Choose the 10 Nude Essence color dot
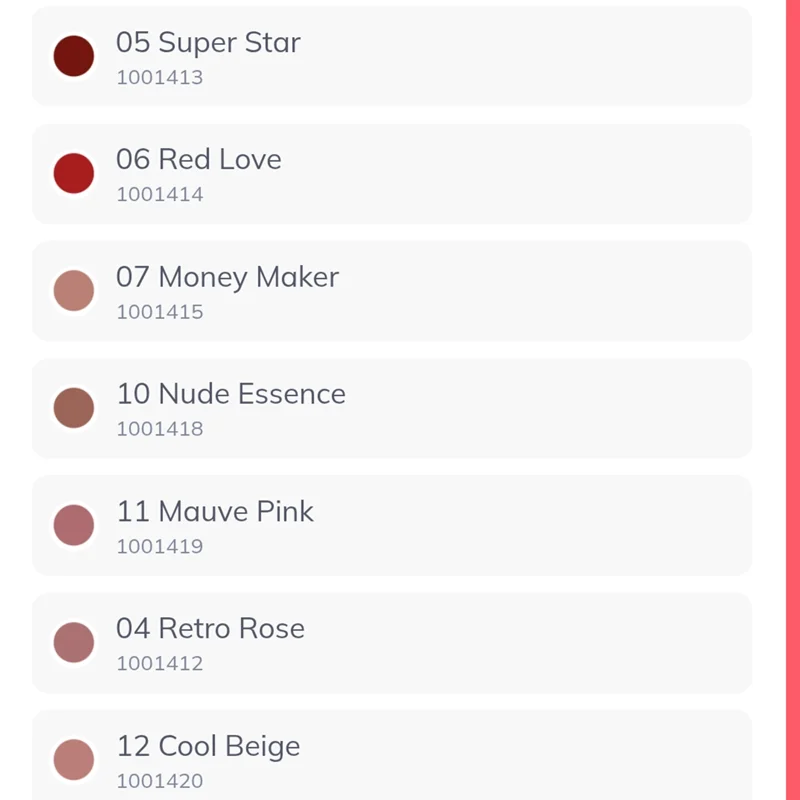800x800 pixels. click(x=74, y=408)
